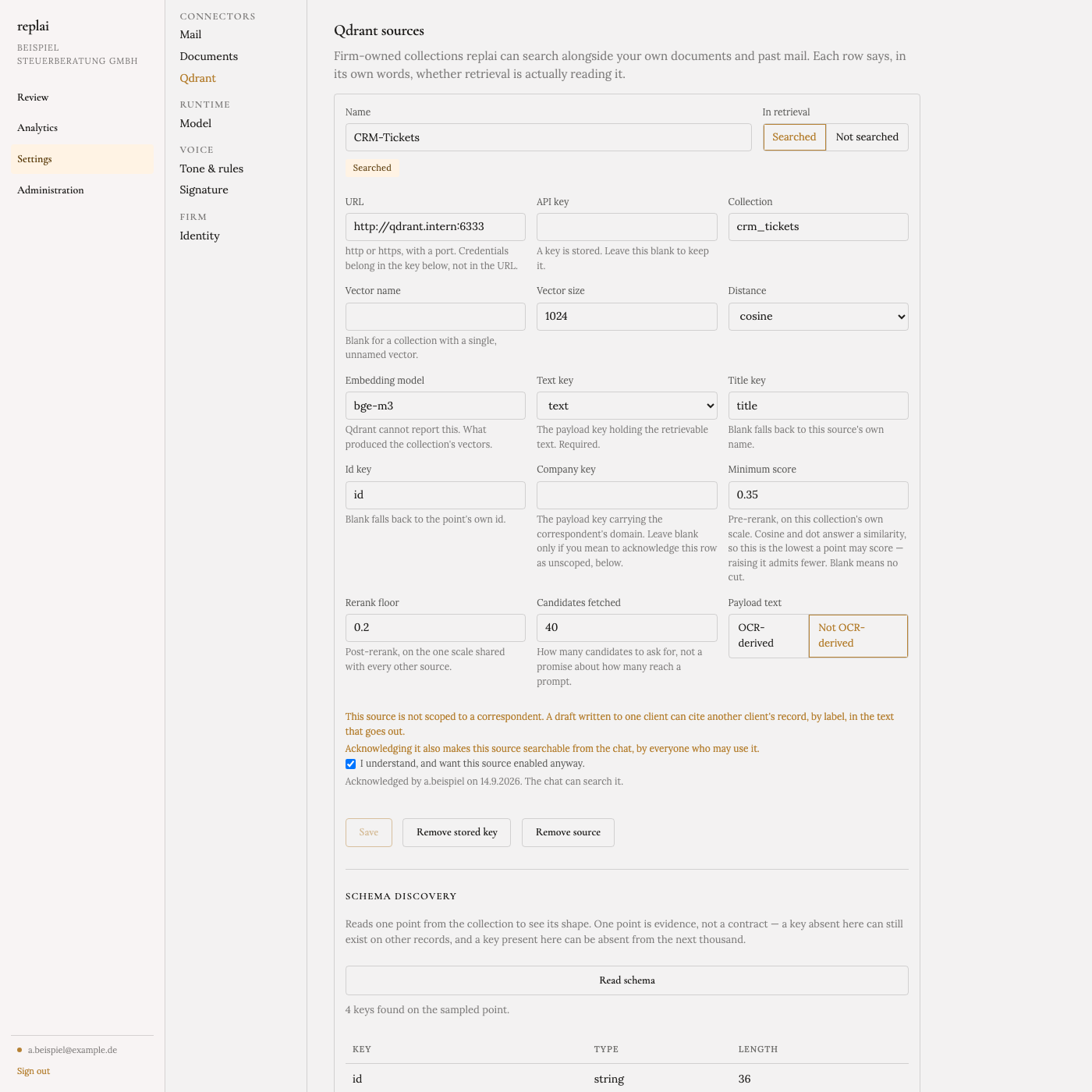Click the Save button
Viewport: 1092px width, 1092px height.
[369, 832]
